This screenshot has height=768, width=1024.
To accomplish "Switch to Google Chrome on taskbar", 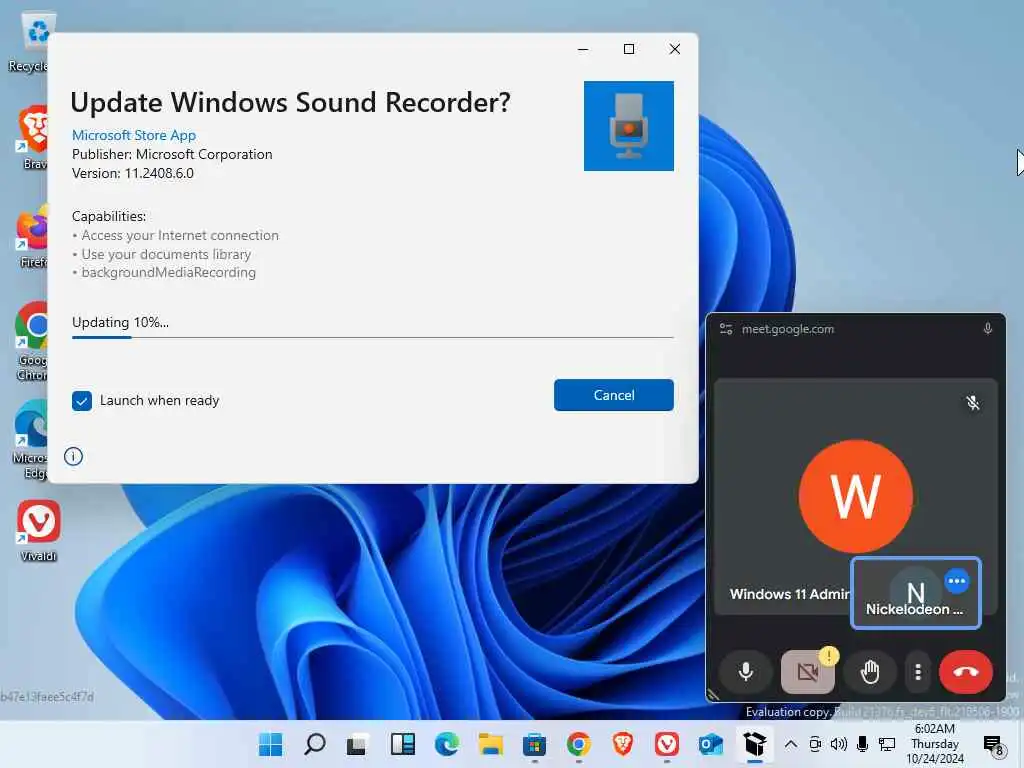I will [x=579, y=744].
